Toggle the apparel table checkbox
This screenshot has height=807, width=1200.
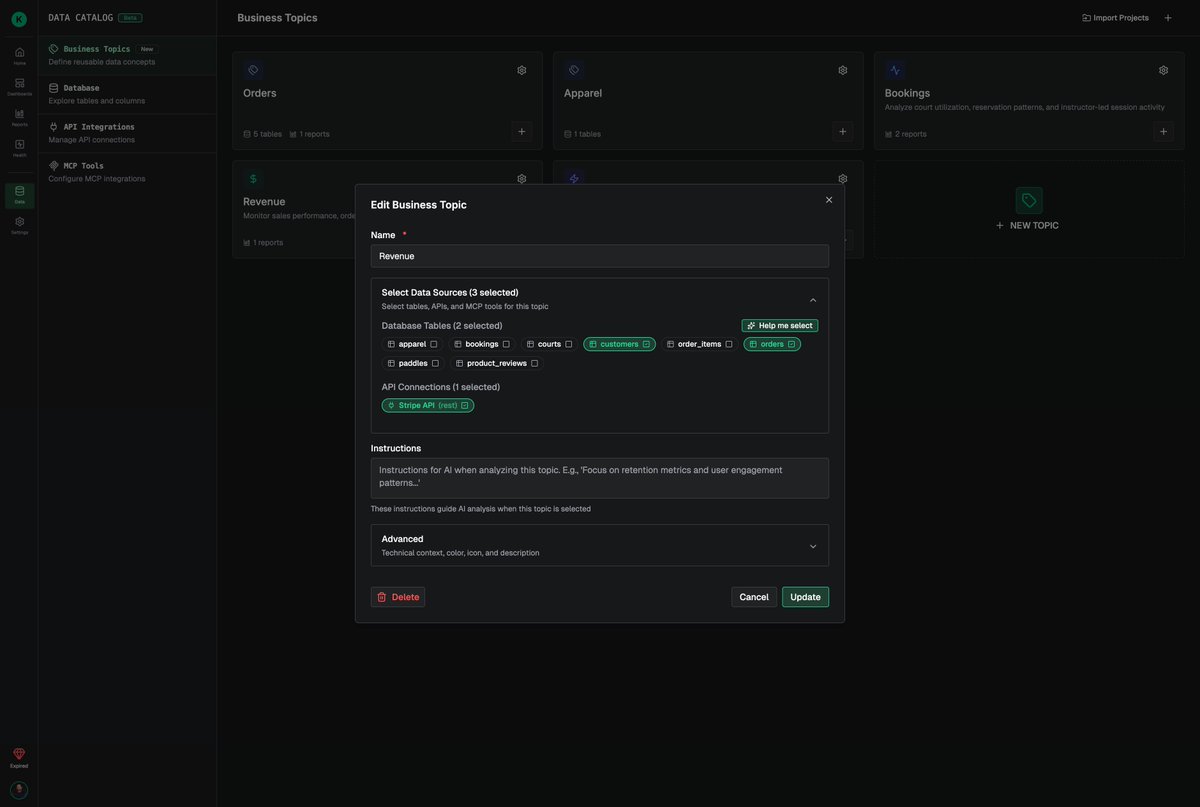[434, 344]
